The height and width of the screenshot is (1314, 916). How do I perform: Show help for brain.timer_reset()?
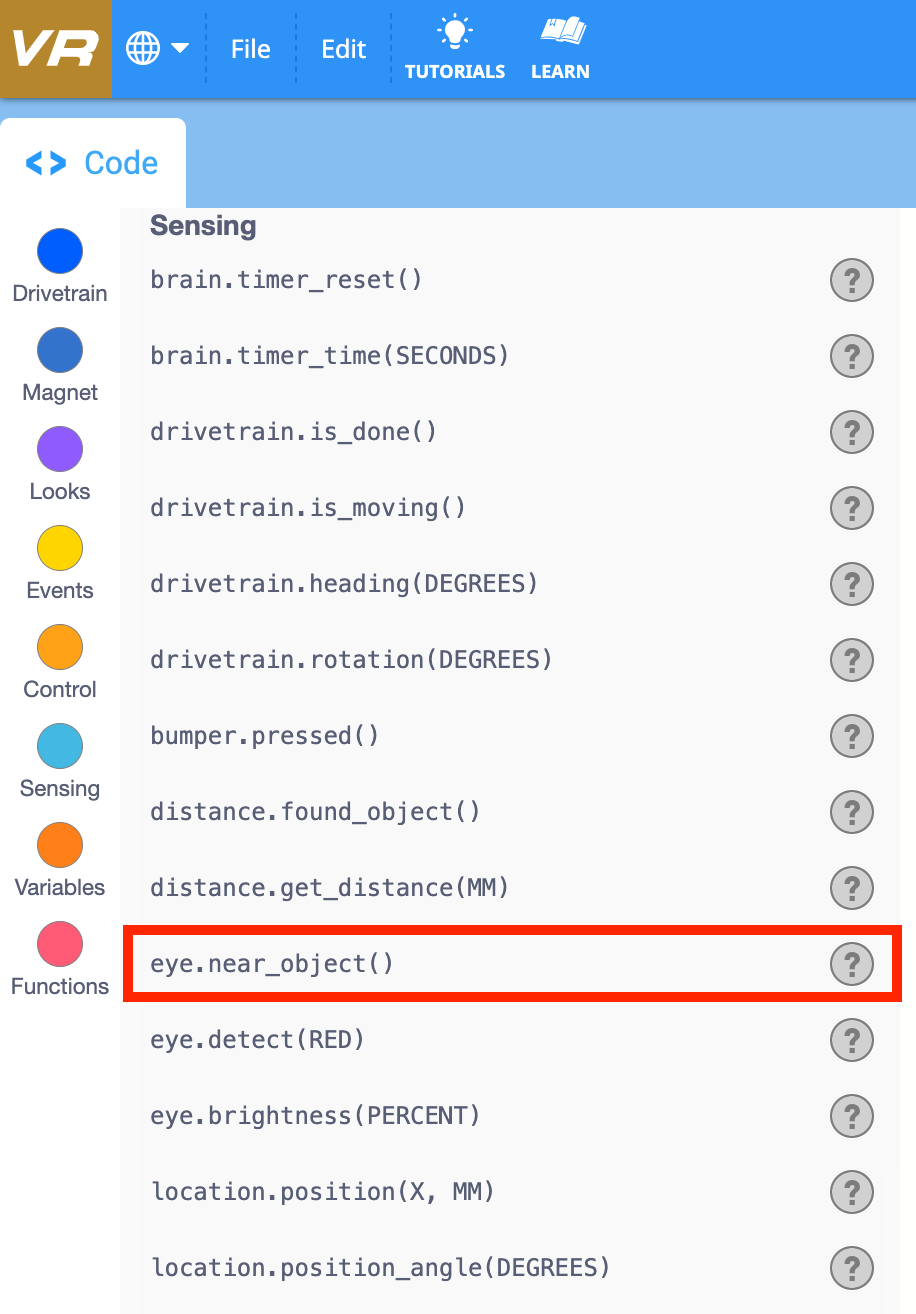(x=851, y=280)
